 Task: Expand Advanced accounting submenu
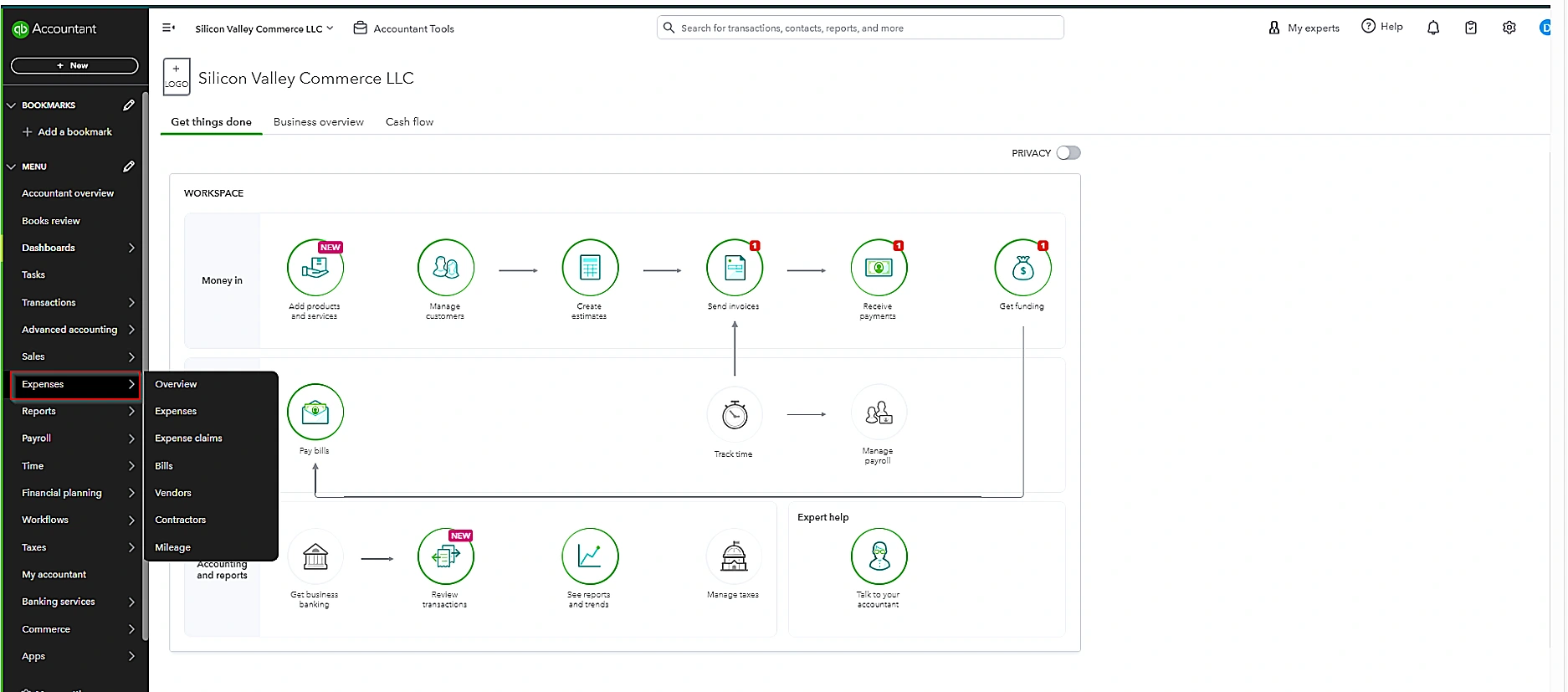click(x=131, y=330)
